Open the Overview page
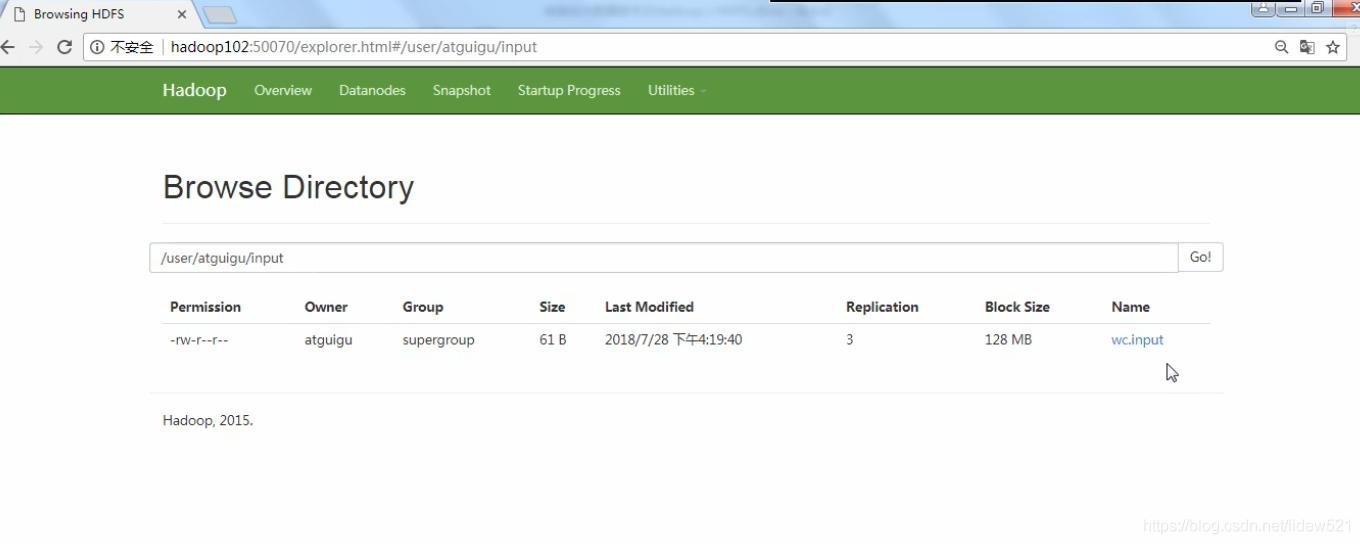The height and width of the screenshot is (544, 1360). (x=283, y=90)
